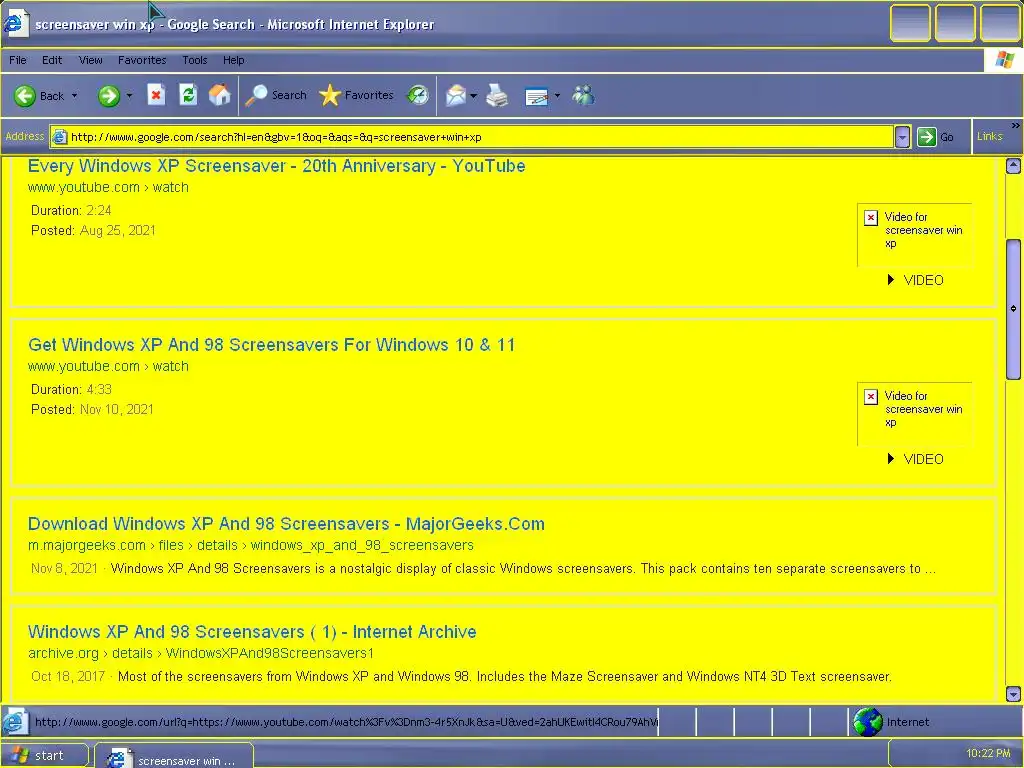This screenshot has width=1024, height=768.
Task: Click the 10:22 PM clock in the tray
Action: 988,753
